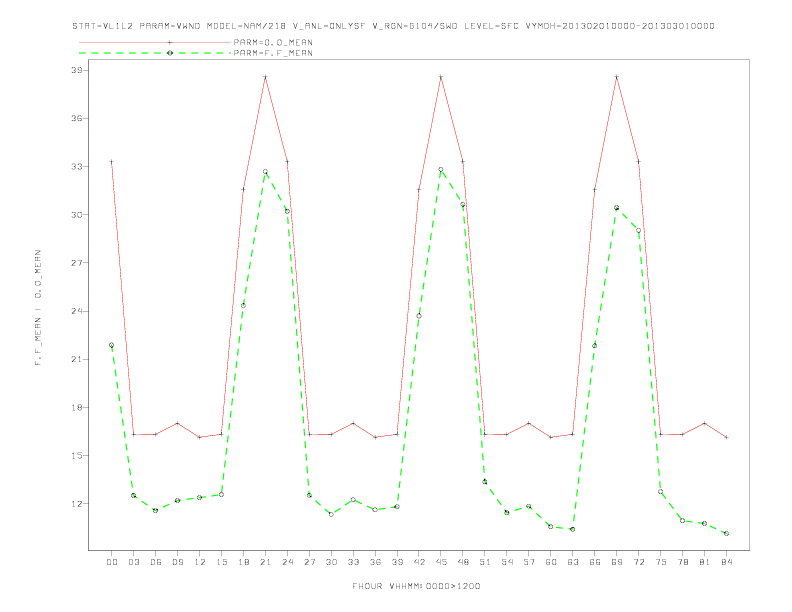Click x-axis tick label 39
The height and width of the screenshot is (612, 792).
397,562
